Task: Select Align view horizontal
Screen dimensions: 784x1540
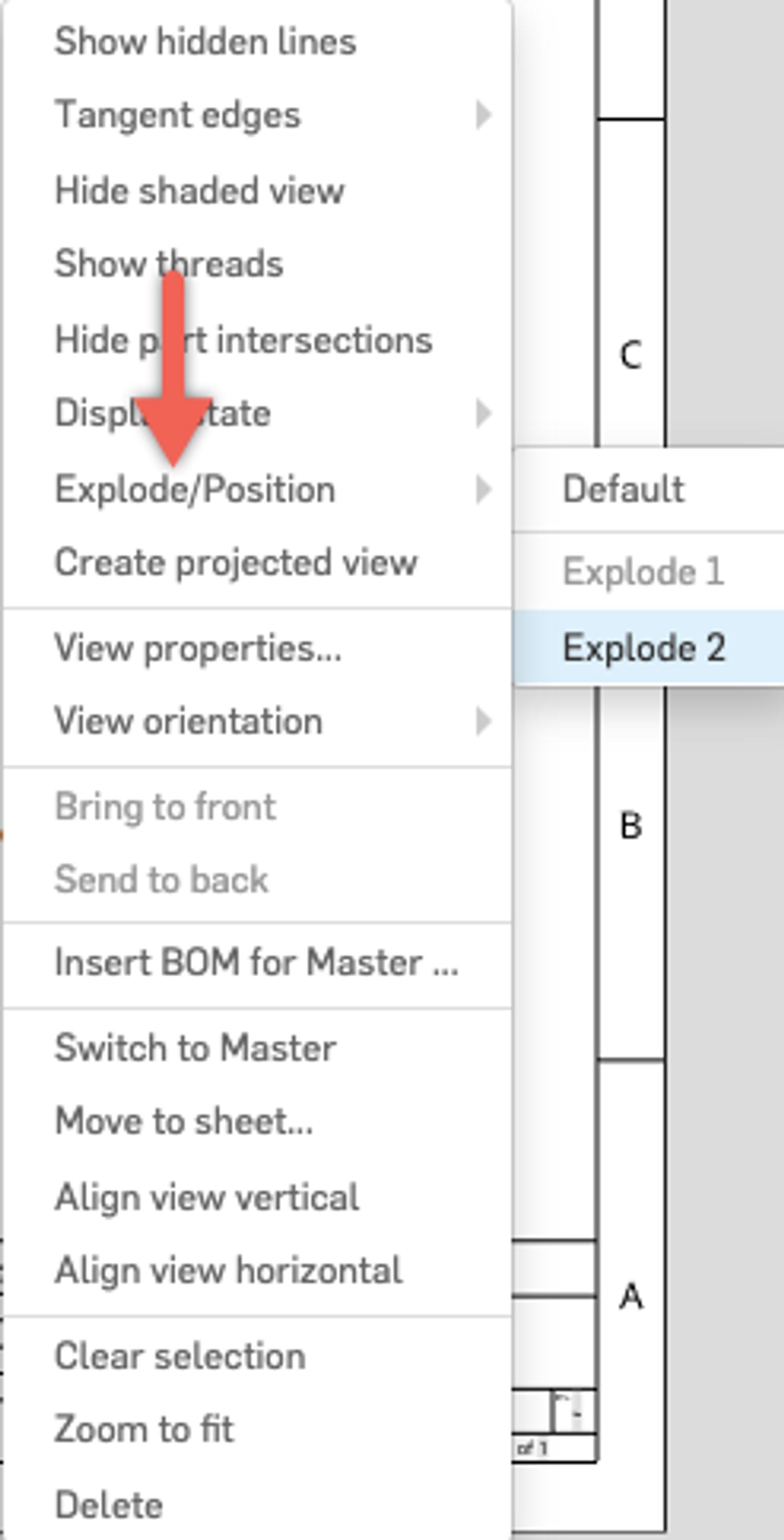Action: 228,1270
